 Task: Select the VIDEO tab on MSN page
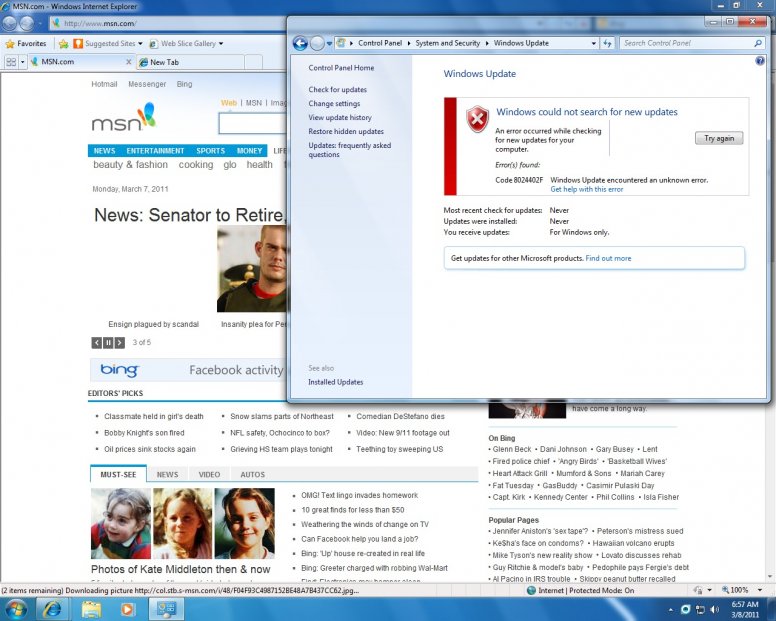(209, 474)
